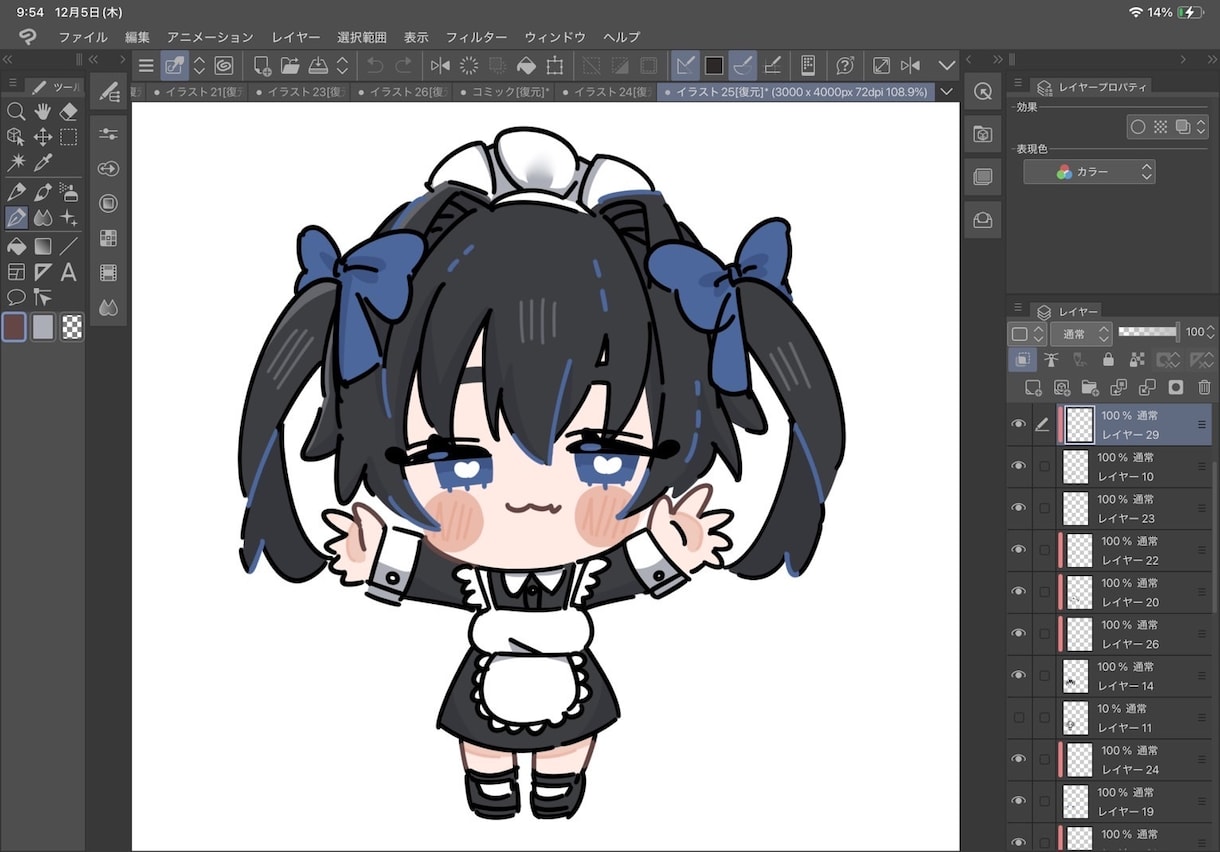
Task: Open the Tool Property sliders palette
Action: tap(109, 134)
